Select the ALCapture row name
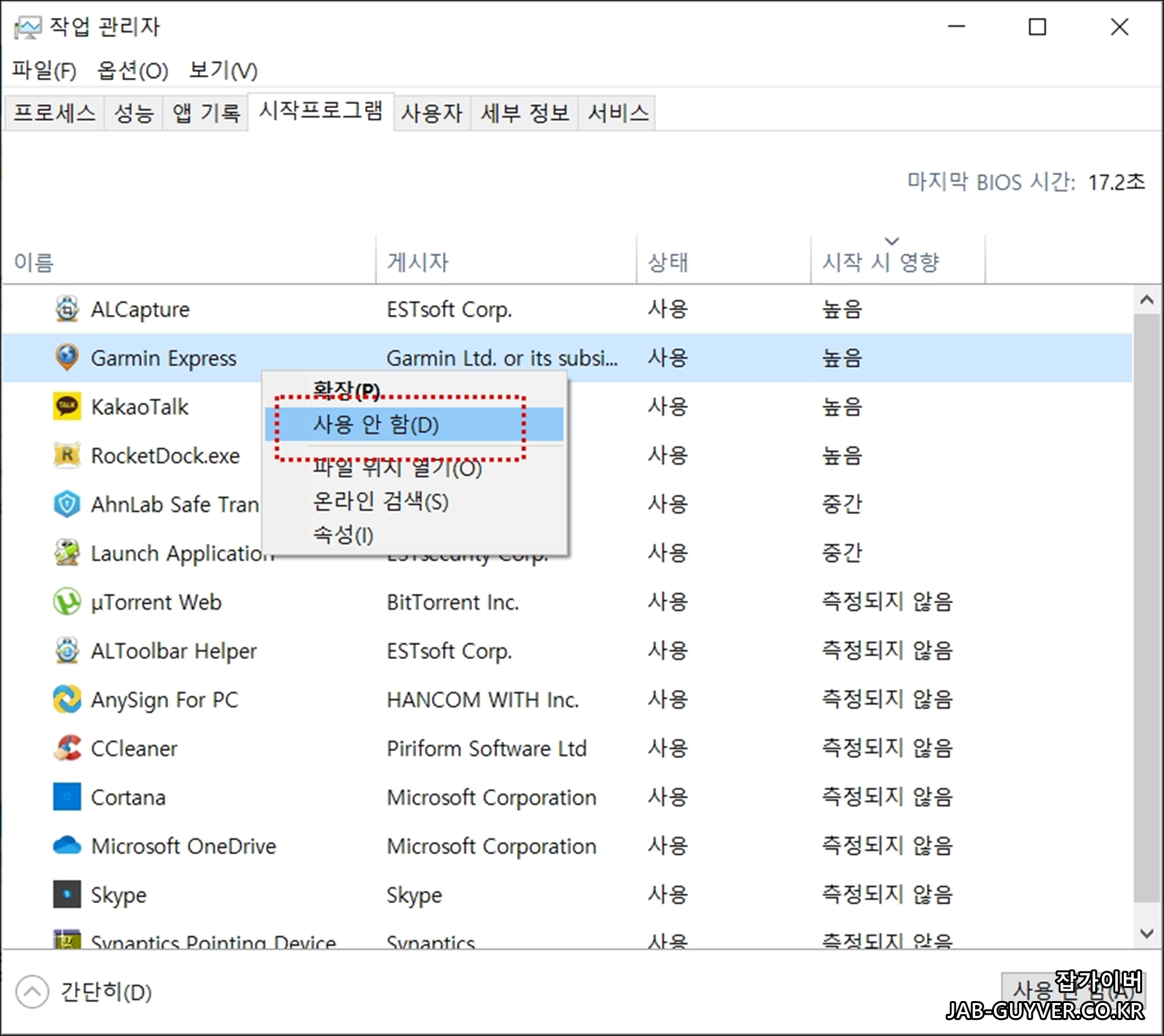This screenshot has height=1036, width=1164. click(x=140, y=309)
